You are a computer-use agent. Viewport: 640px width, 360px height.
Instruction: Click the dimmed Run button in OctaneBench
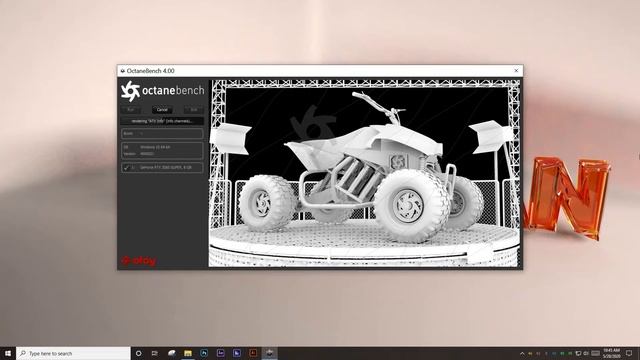[131, 110]
